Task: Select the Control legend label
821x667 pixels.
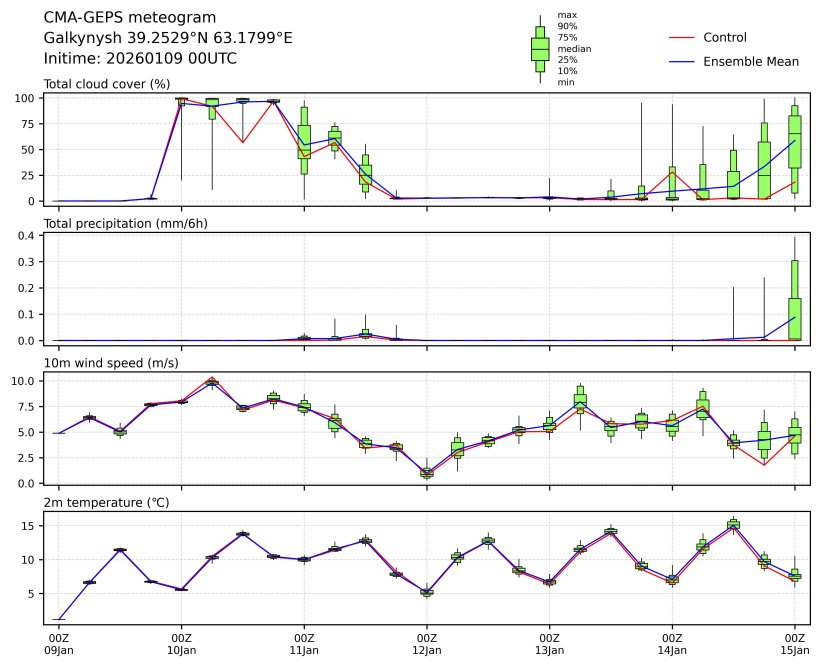Action: (725, 38)
